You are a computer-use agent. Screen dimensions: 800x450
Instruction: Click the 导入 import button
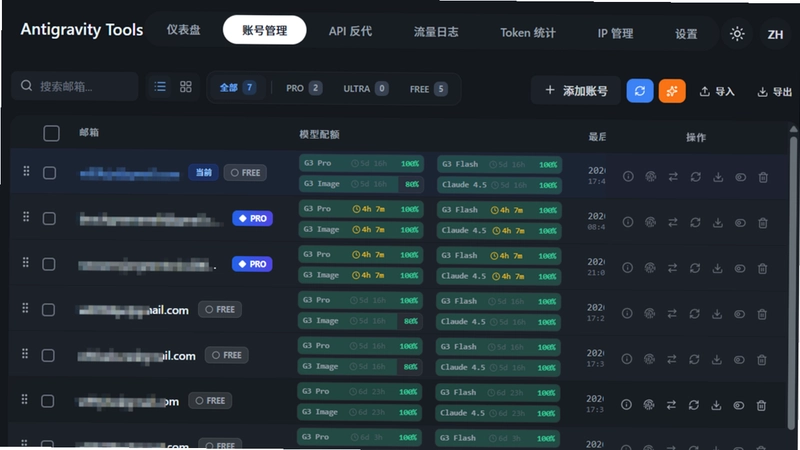(717, 91)
